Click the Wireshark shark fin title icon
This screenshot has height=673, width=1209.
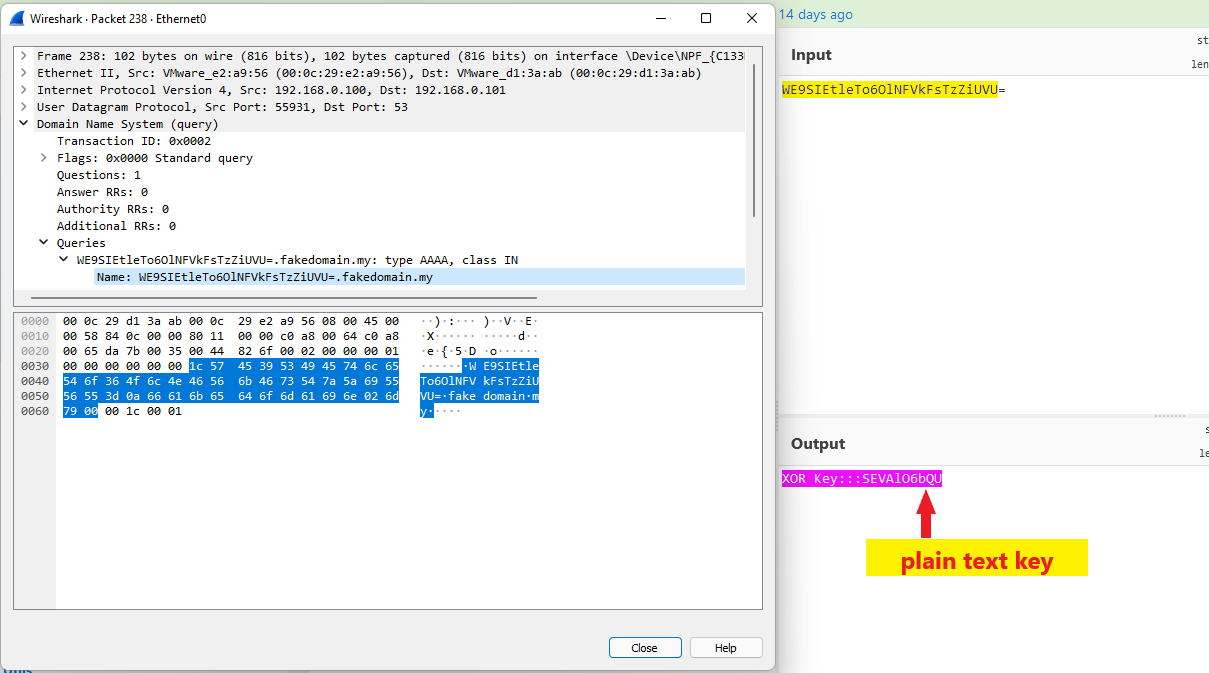(16, 18)
